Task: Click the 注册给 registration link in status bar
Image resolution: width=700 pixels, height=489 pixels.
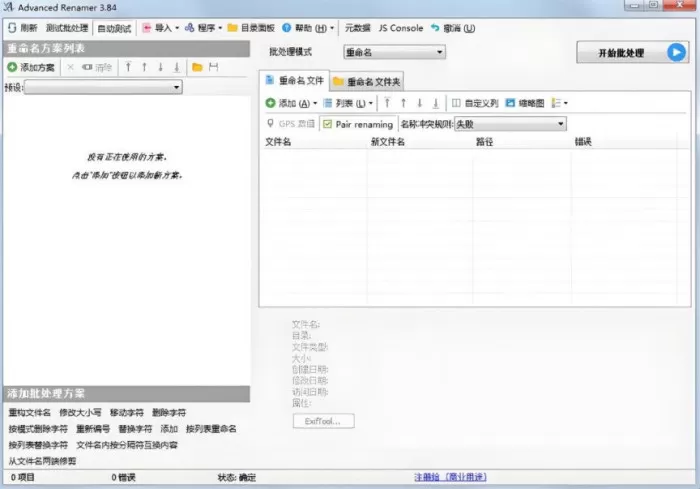Action: 450,477
